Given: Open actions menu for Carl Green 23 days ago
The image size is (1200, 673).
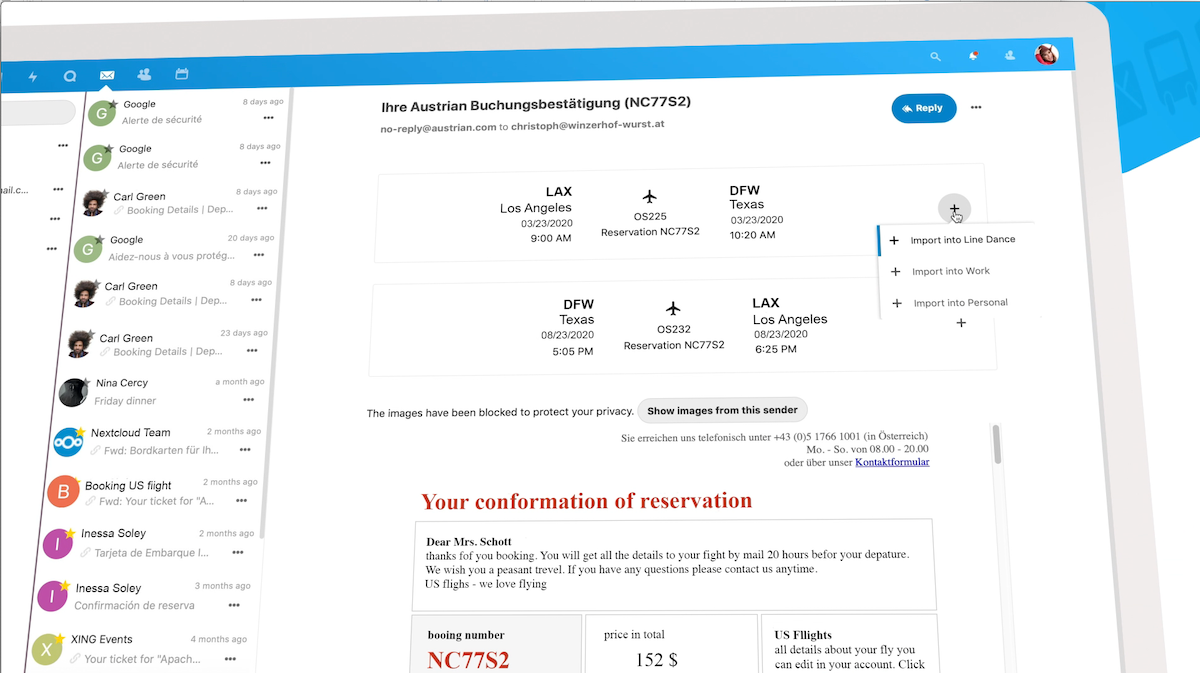Looking at the screenshot, I should (x=254, y=351).
